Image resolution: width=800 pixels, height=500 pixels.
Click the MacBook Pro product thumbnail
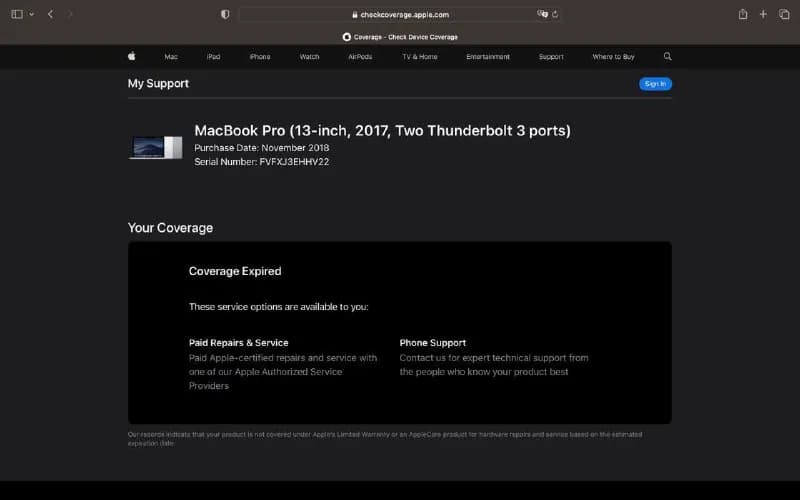(x=156, y=147)
